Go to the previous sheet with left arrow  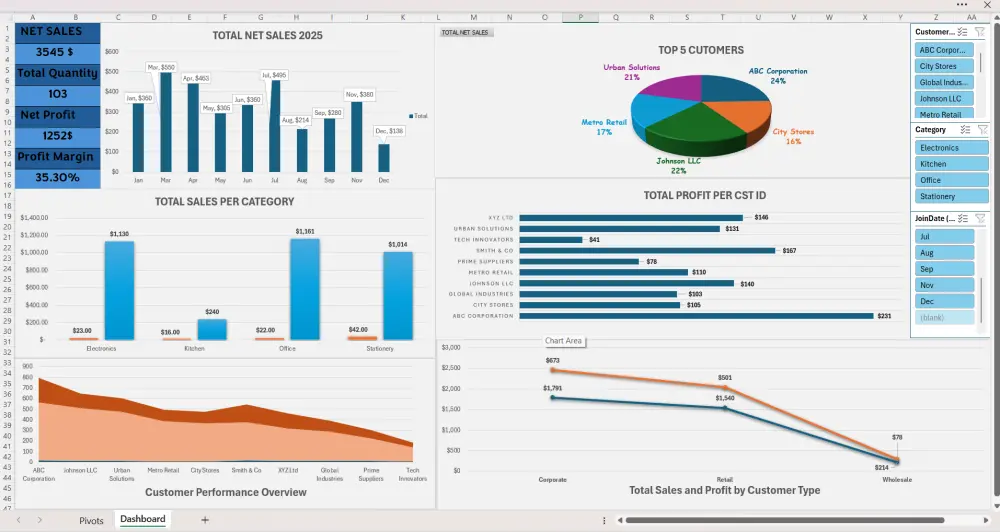click(18, 520)
